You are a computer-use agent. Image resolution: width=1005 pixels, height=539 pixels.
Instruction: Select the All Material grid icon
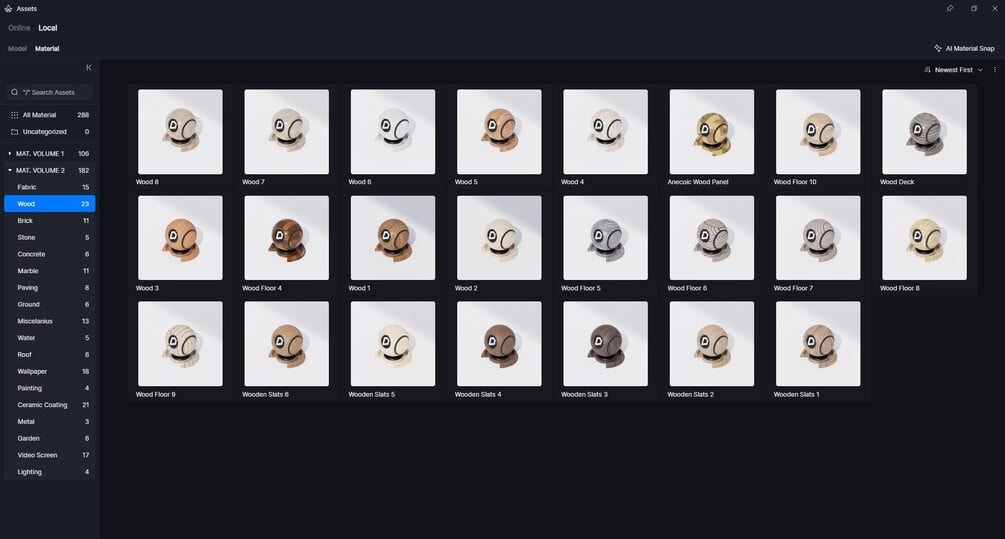[14, 115]
